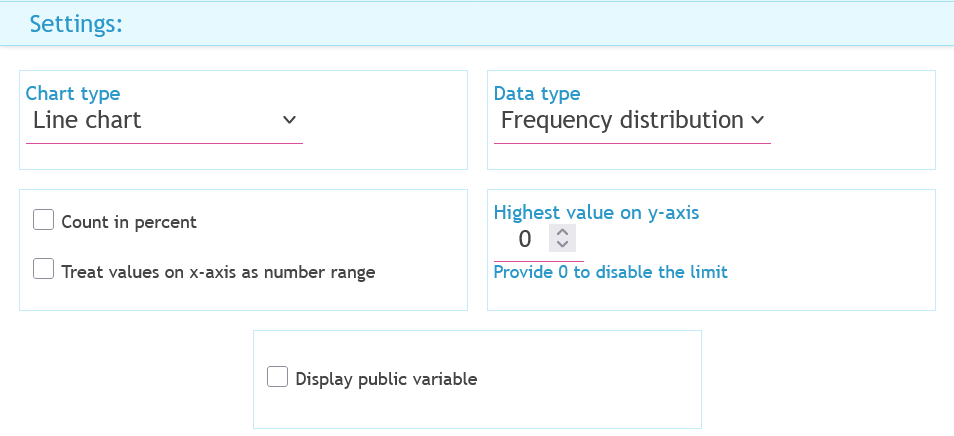Screen dimensions: 954x436
Task: Click the Highest value on y-axis label
Action: (x=596, y=212)
